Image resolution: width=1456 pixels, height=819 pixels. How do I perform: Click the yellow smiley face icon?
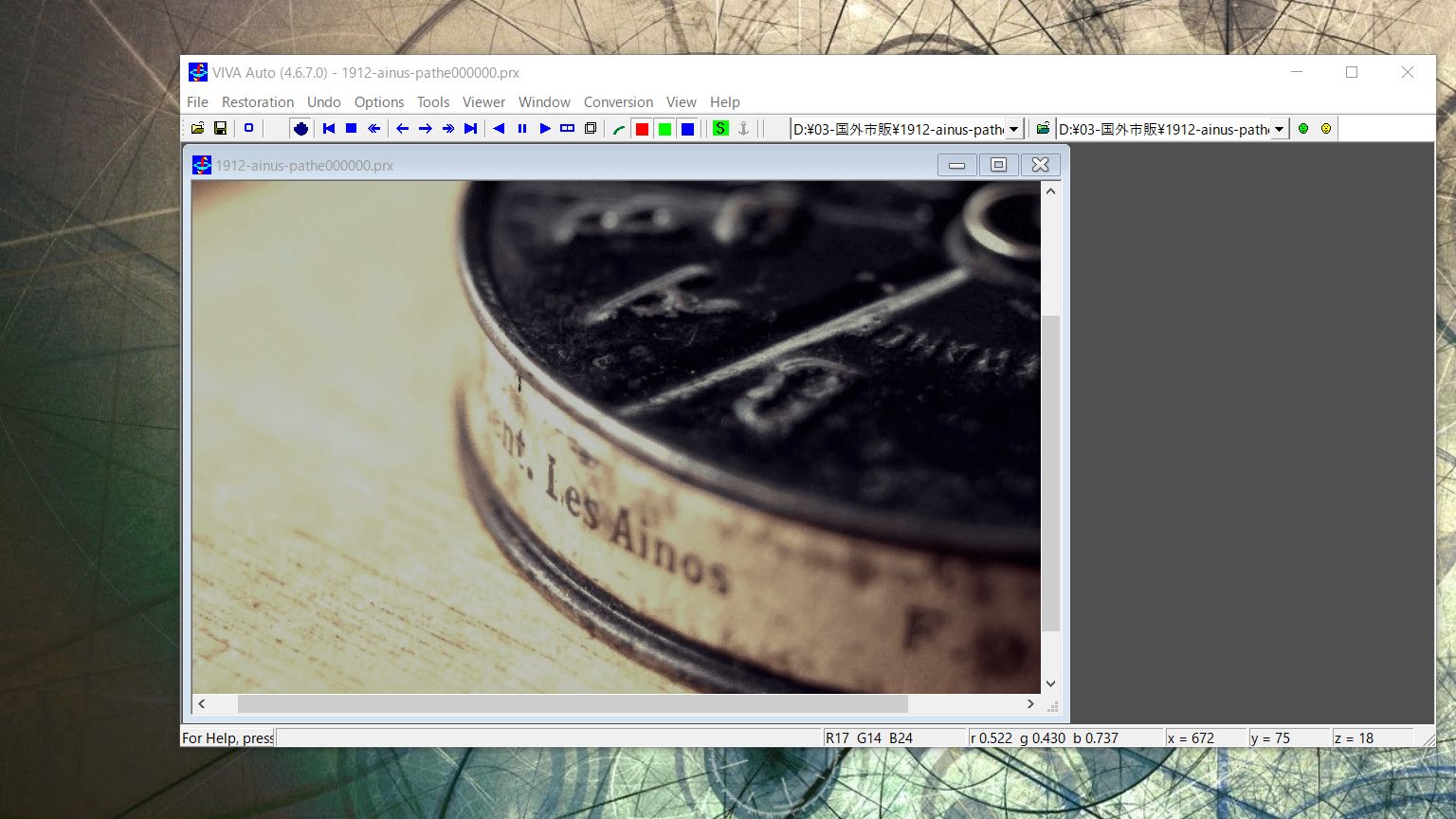[1326, 128]
